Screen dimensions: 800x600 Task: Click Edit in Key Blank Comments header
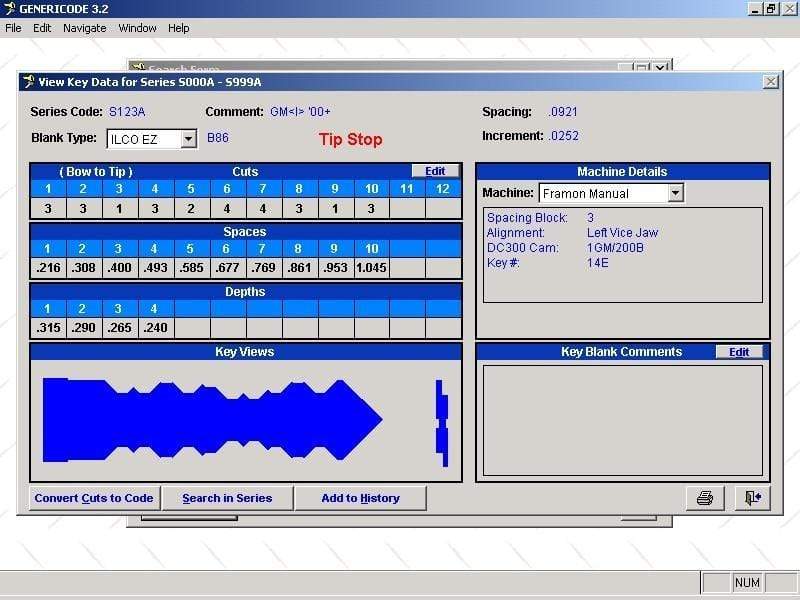click(x=739, y=352)
